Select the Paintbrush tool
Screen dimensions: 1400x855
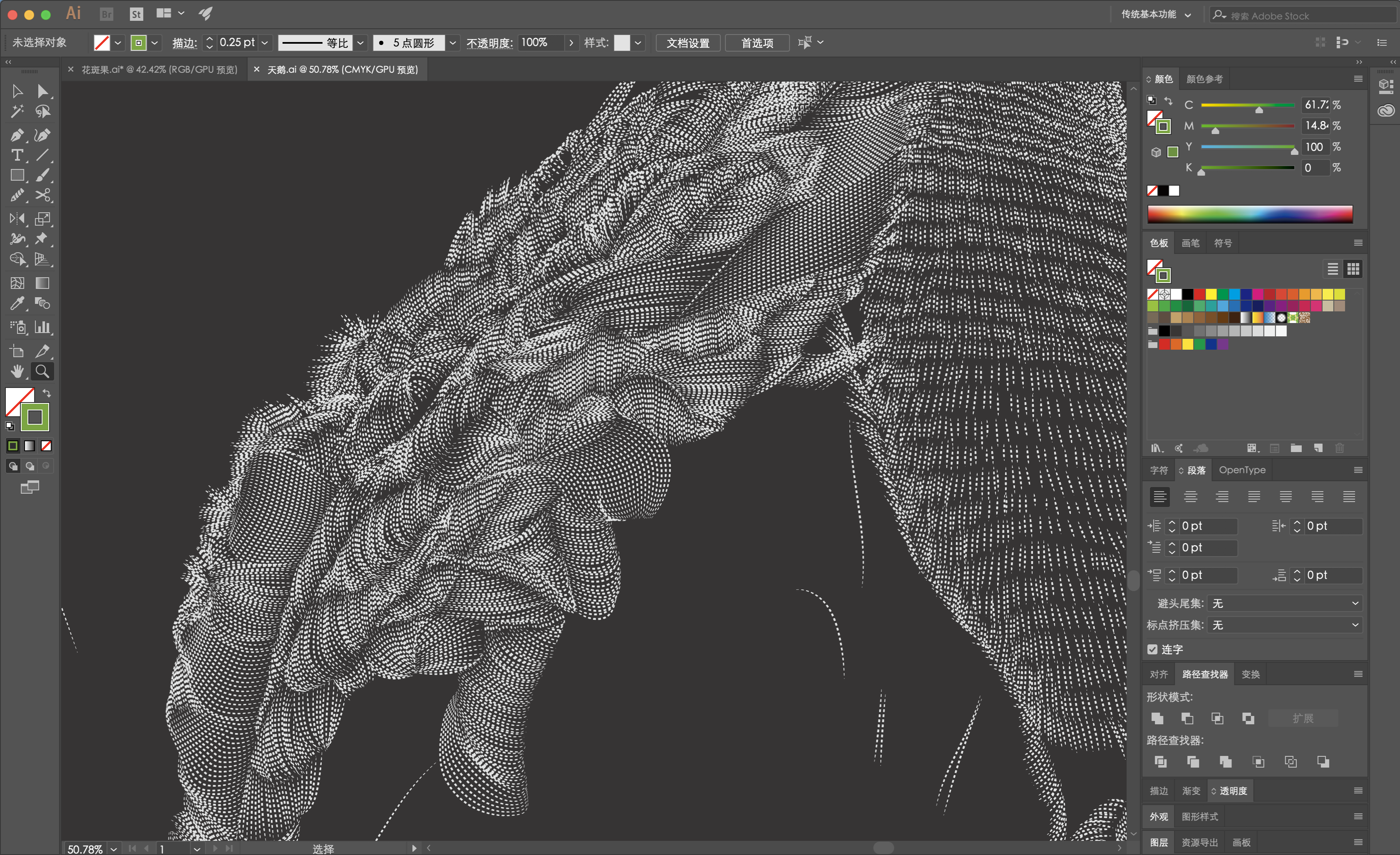[x=42, y=176]
